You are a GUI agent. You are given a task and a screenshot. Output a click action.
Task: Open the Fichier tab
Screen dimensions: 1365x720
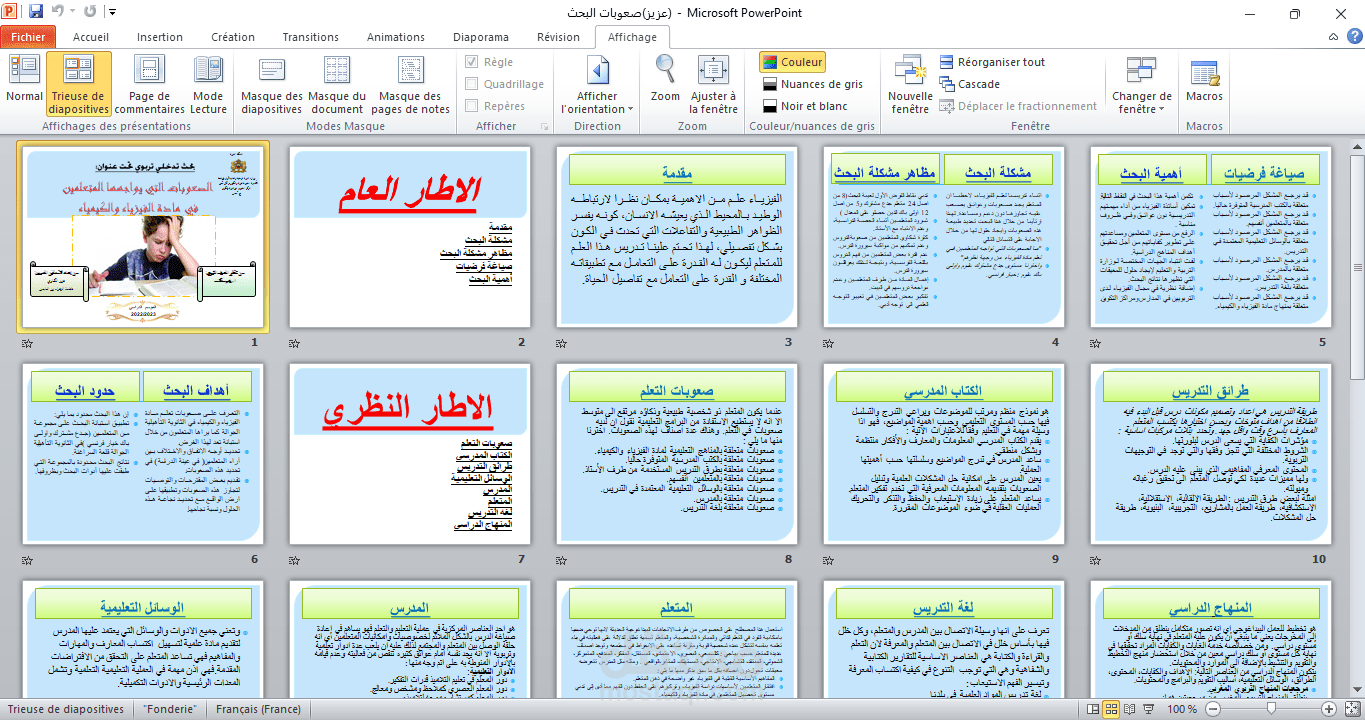(28, 37)
